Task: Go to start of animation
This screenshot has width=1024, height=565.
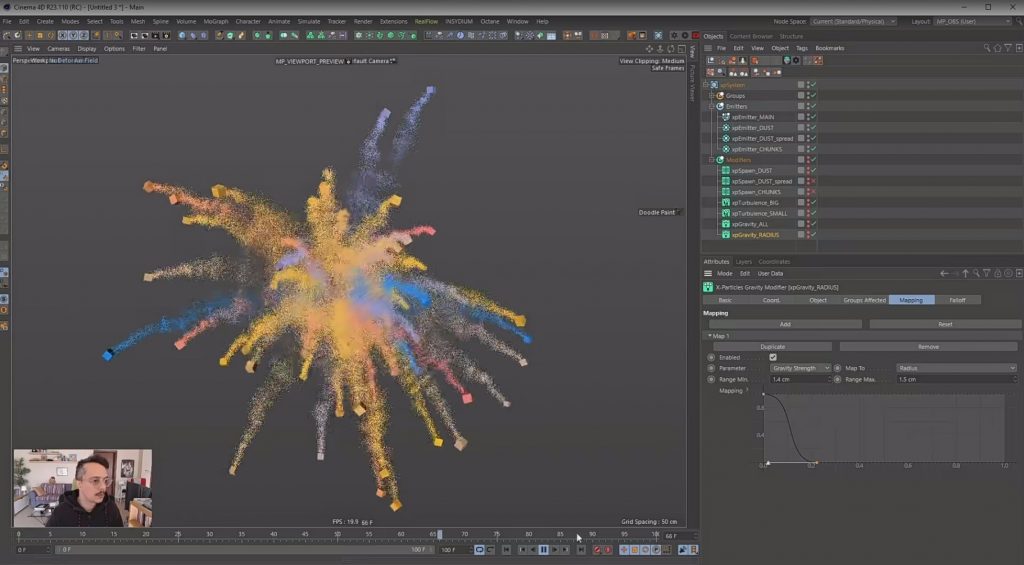Action: [x=506, y=550]
